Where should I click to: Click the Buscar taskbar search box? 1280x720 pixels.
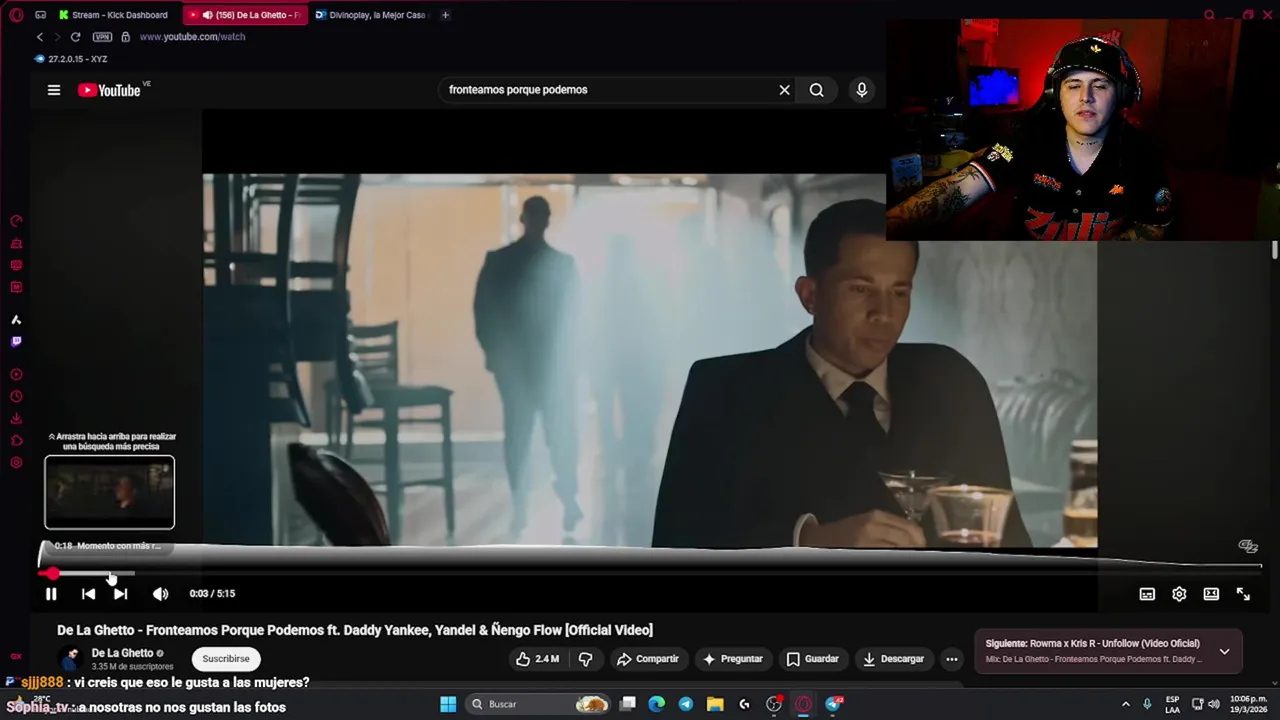540,704
